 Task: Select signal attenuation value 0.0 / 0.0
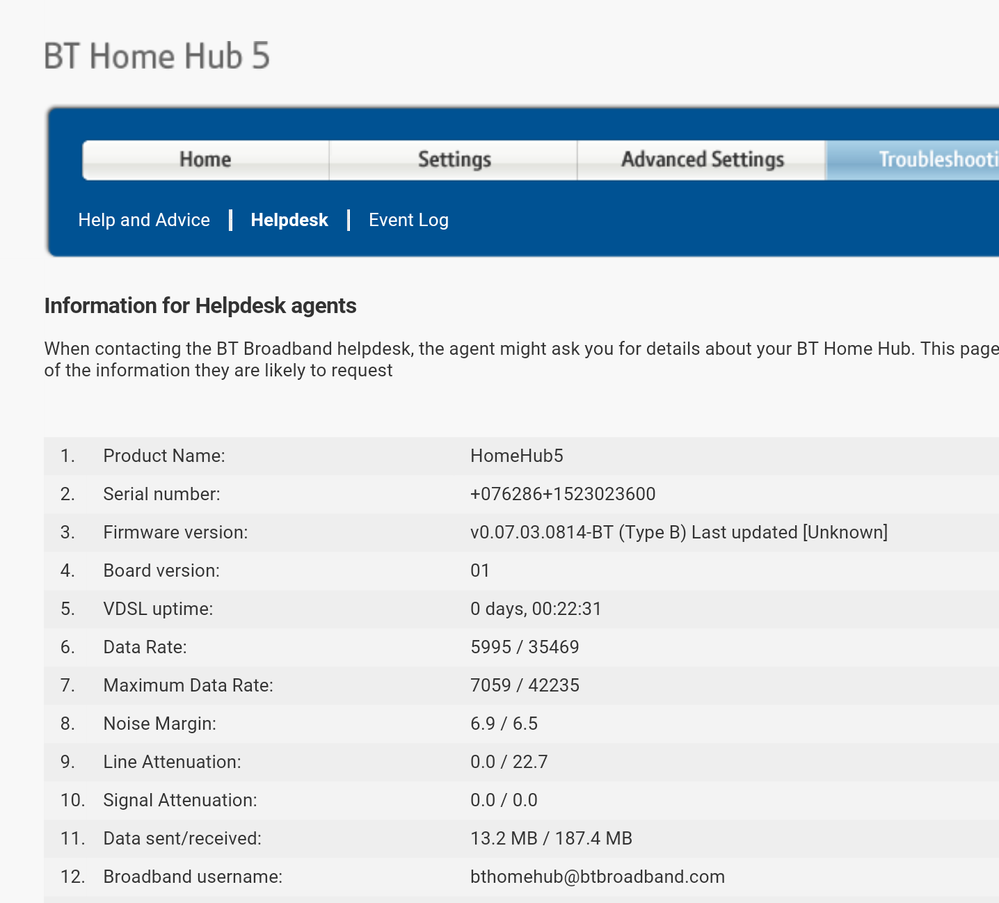coord(504,800)
